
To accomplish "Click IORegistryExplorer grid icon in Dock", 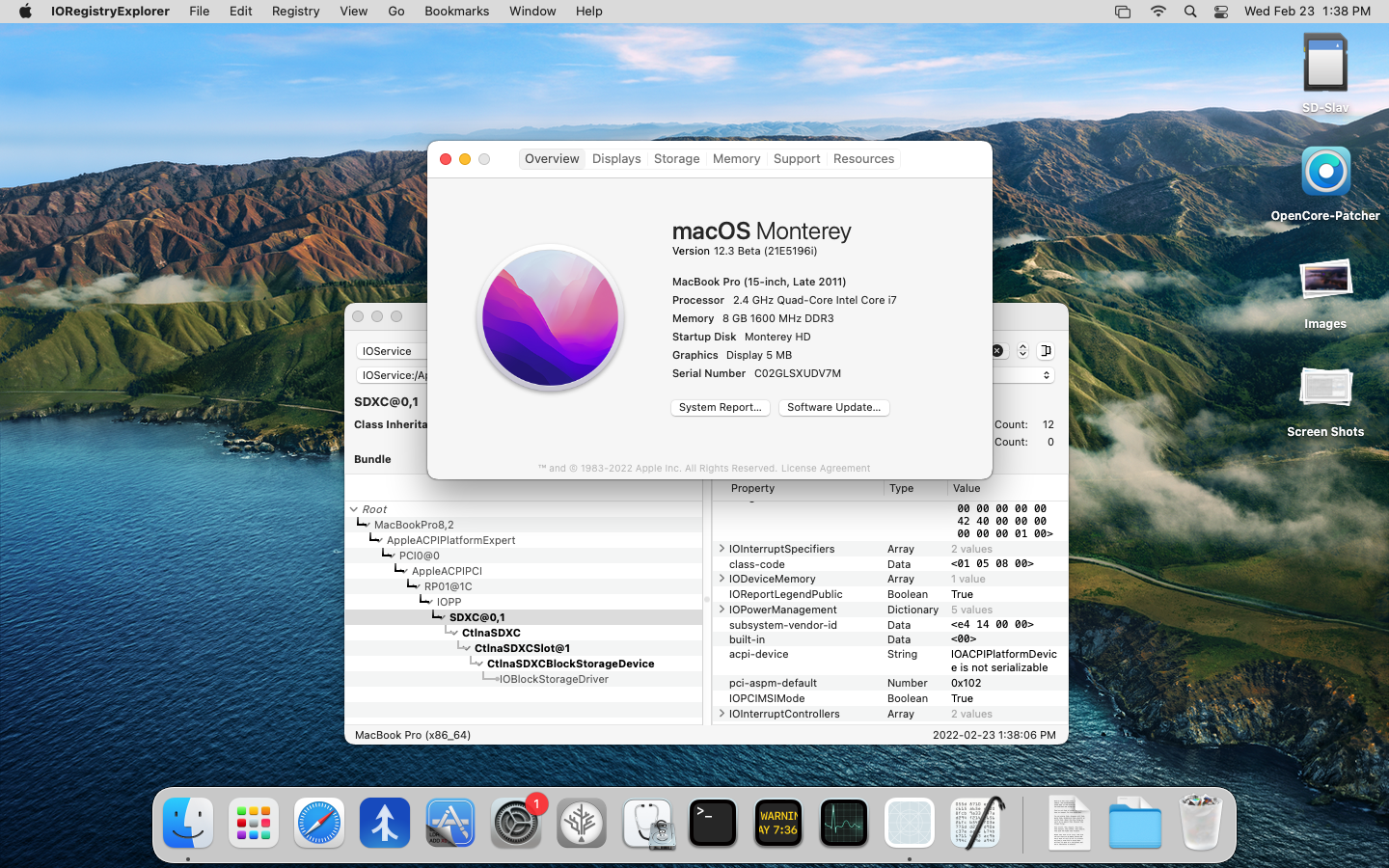I will [910, 823].
